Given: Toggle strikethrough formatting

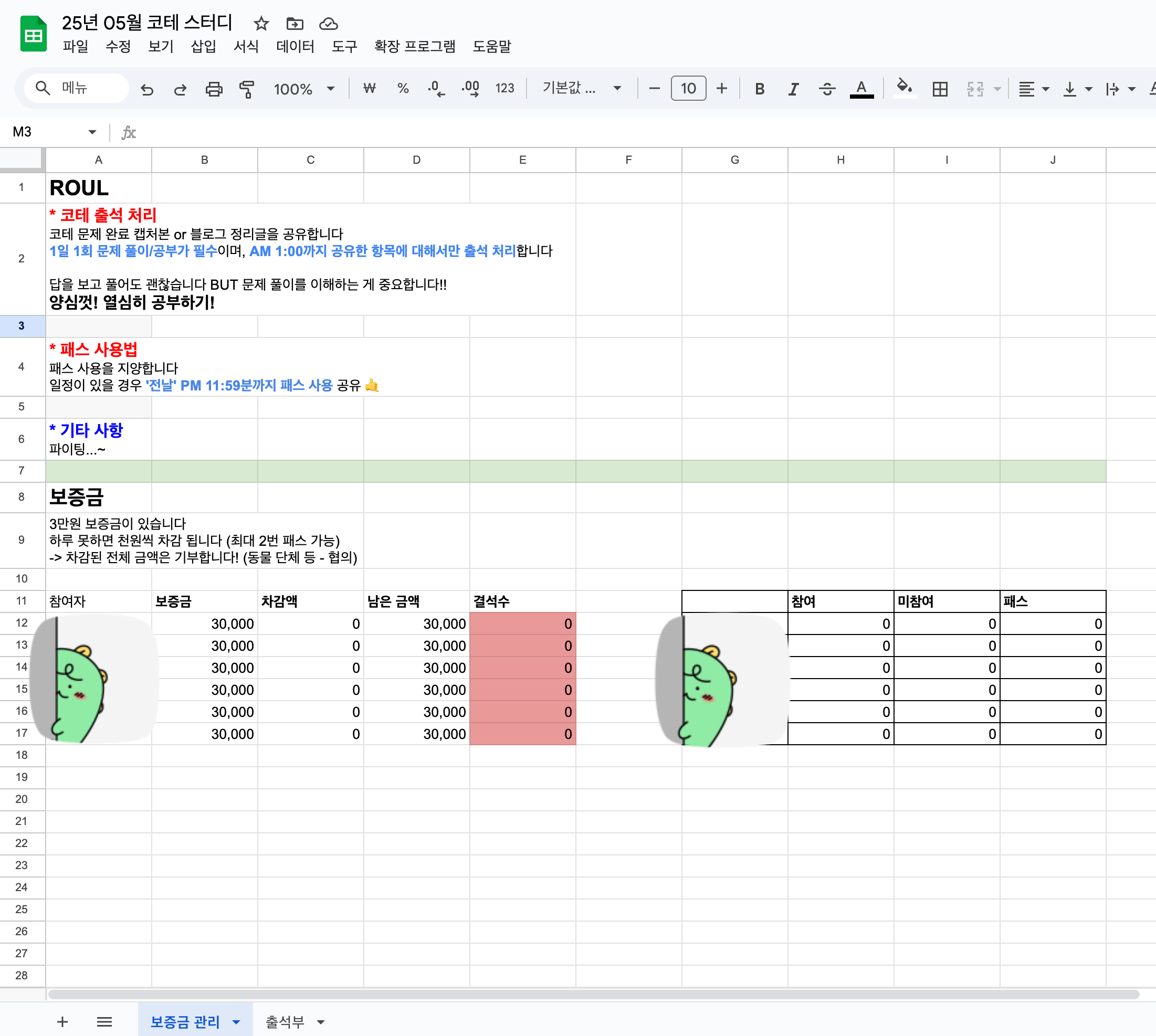Looking at the screenshot, I should tap(827, 89).
